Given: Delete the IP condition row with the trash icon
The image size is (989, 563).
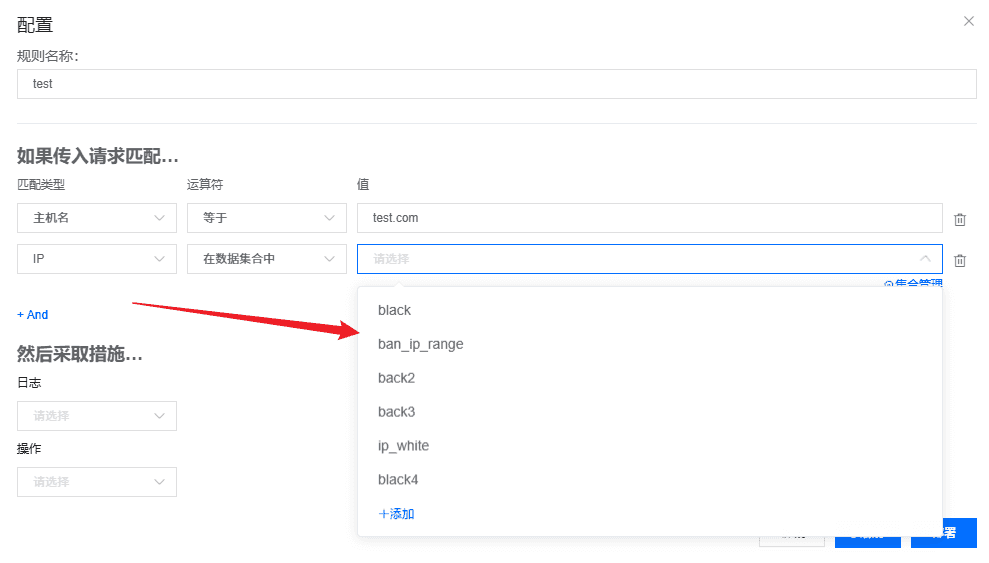Looking at the screenshot, I should (x=960, y=260).
